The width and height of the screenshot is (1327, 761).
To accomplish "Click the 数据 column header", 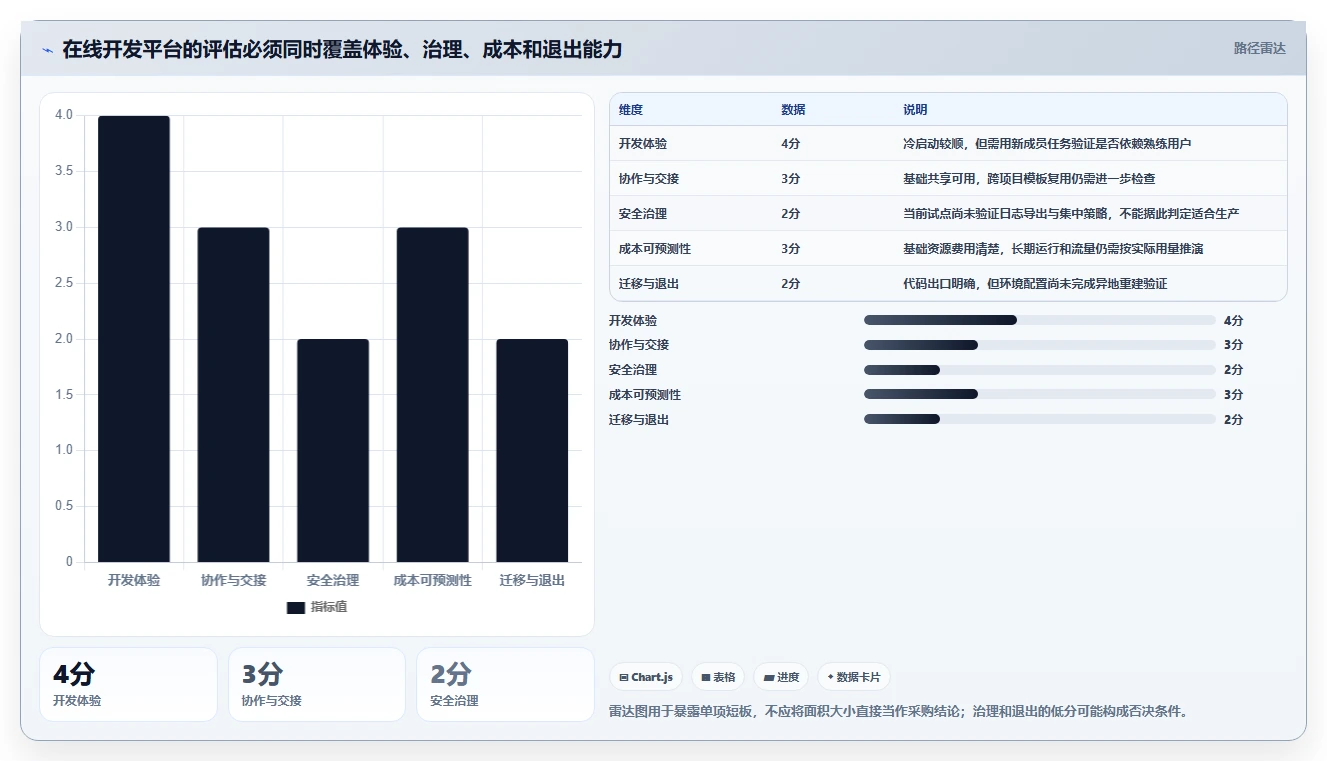I will tap(793, 110).
